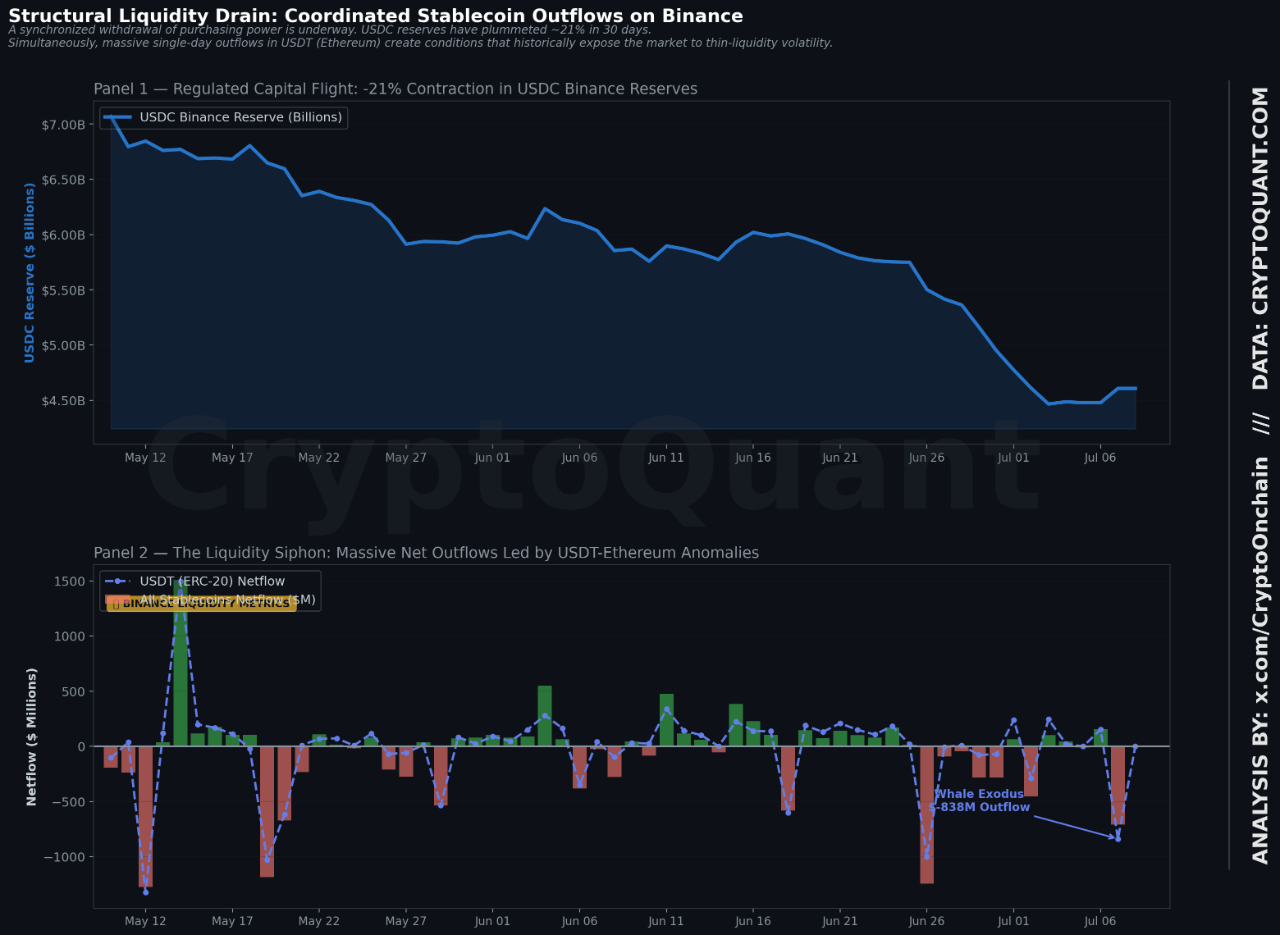Click 'May 27' date under the USDC reserve chart
Screen dimensions: 1280x935
[405, 458]
